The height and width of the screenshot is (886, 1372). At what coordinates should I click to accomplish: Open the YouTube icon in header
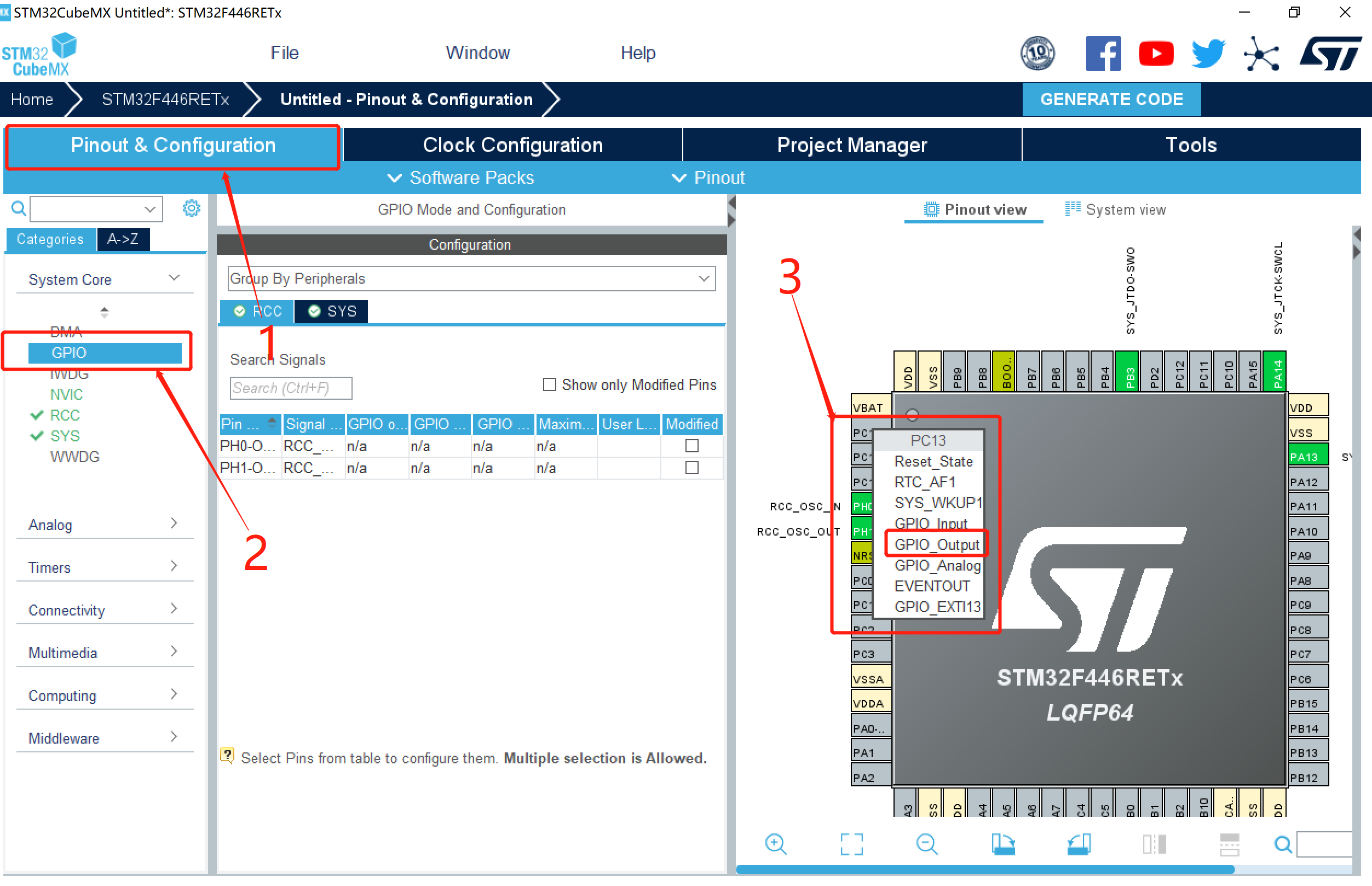[1155, 54]
